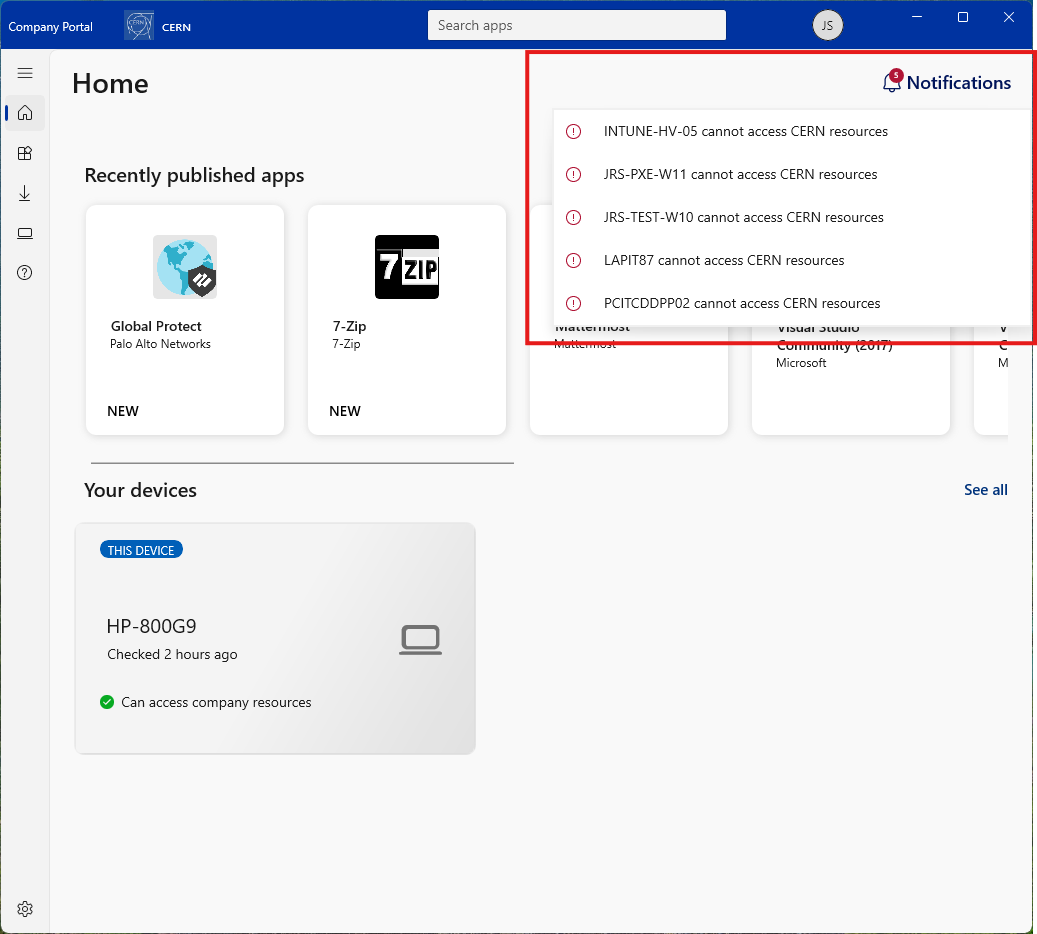Click NEW label on 7-Zip card
This screenshot has height=934, width=1037.
click(345, 411)
